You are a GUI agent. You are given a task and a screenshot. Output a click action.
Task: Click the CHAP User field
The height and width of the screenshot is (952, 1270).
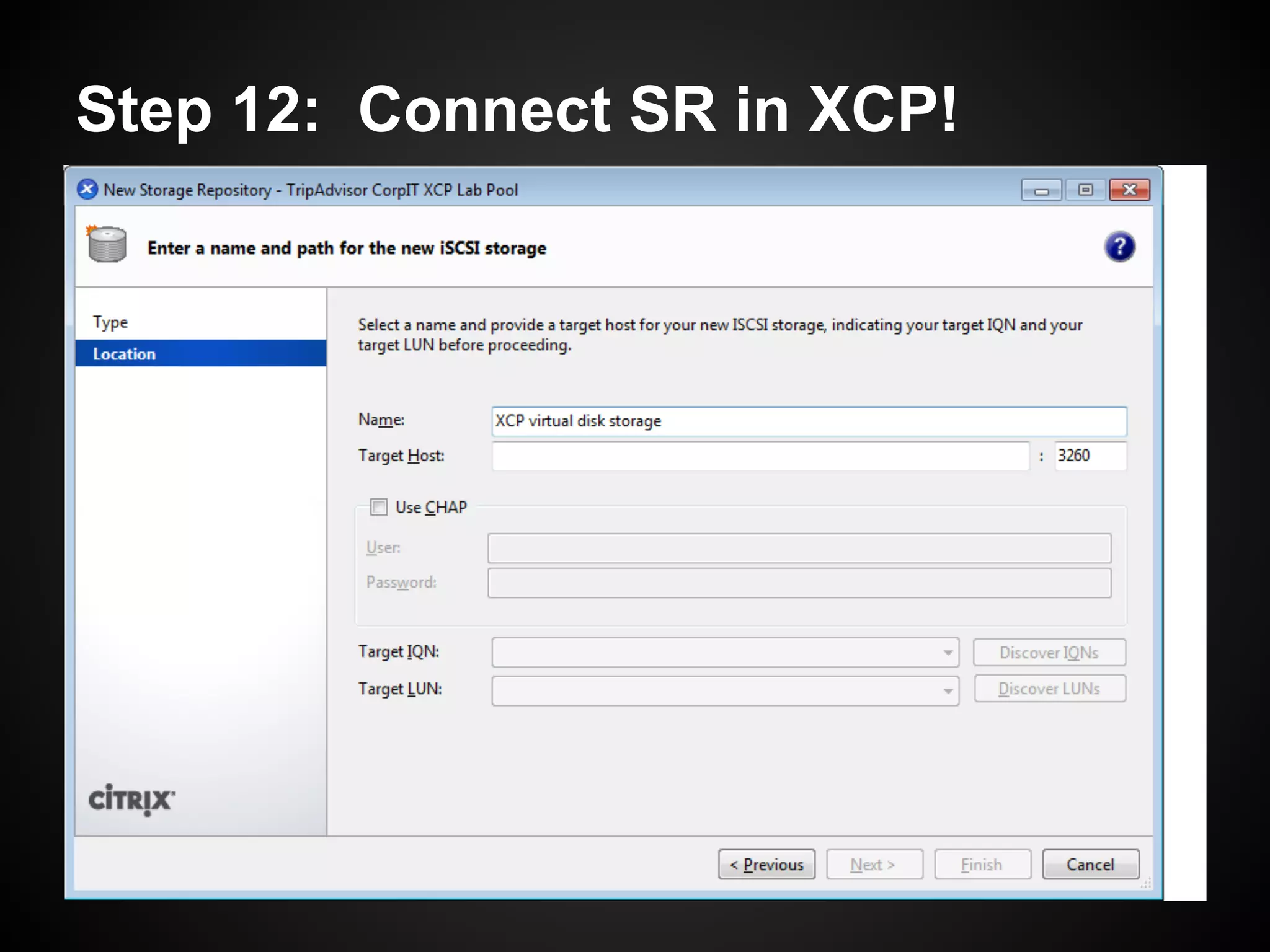(x=799, y=548)
